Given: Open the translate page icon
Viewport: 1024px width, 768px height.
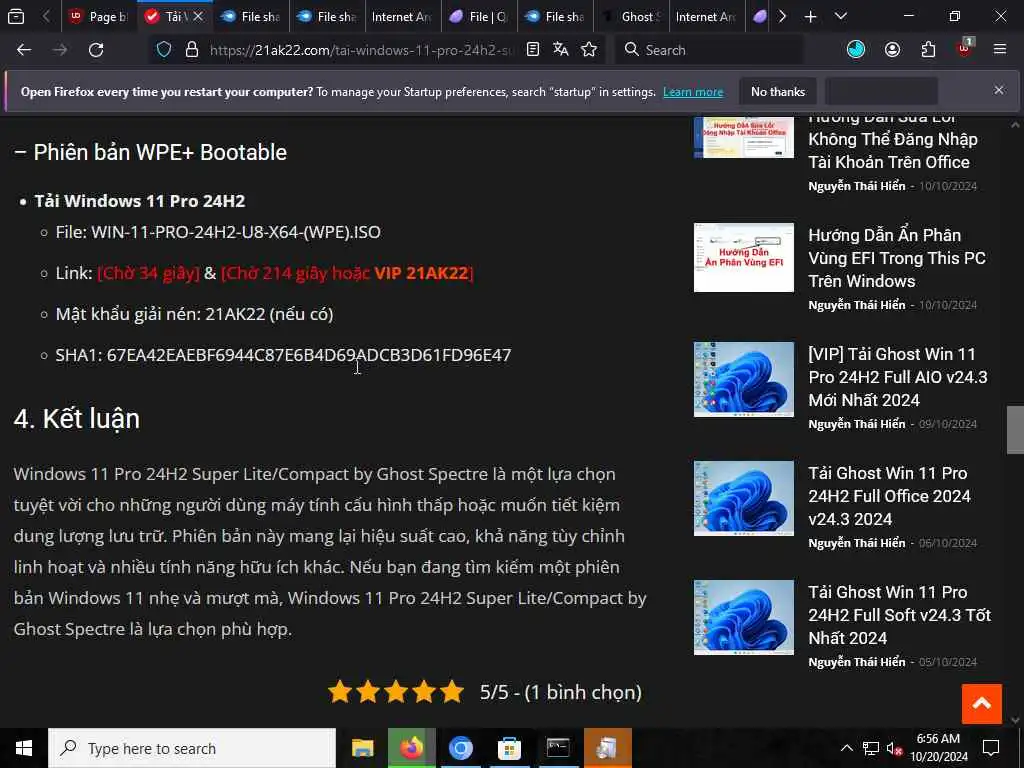Looking at the screenshot, I should (x=561, y=50).
